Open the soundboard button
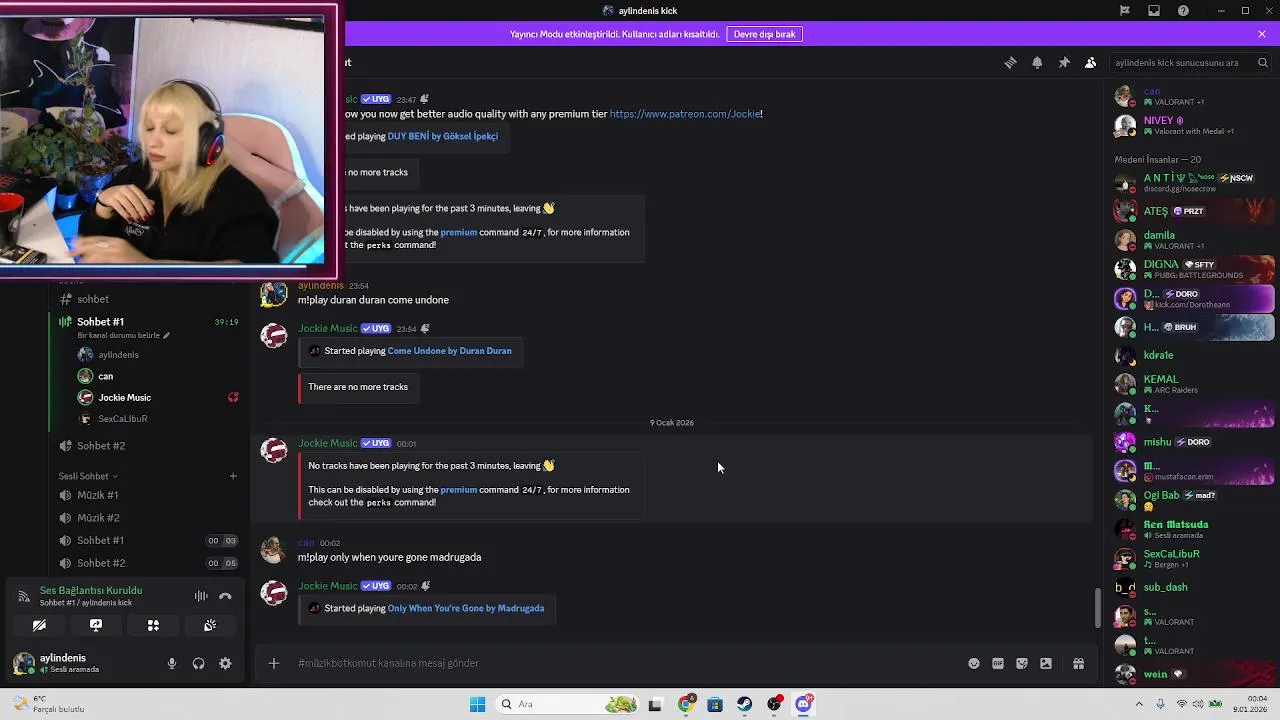The width and height of the screenshot is (1280, 720). (210, 625)
